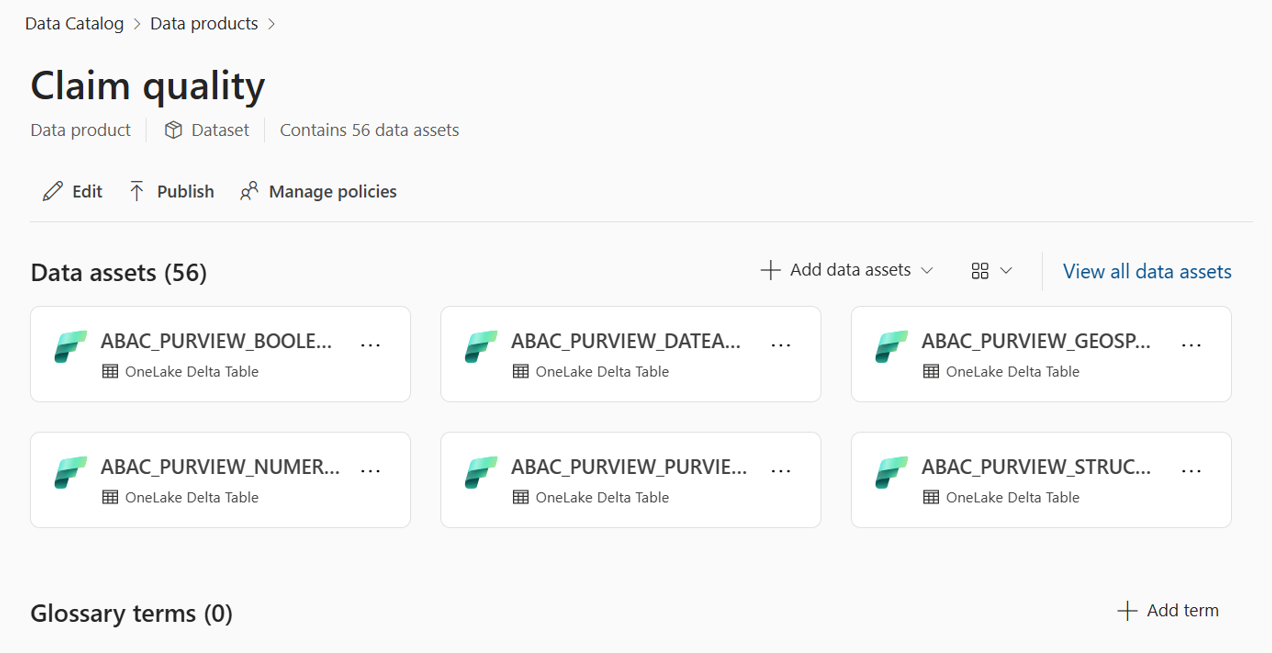
Task: Open ABAC_PURVIEW_PURVIE asset title
Action: tap(629, 467)
